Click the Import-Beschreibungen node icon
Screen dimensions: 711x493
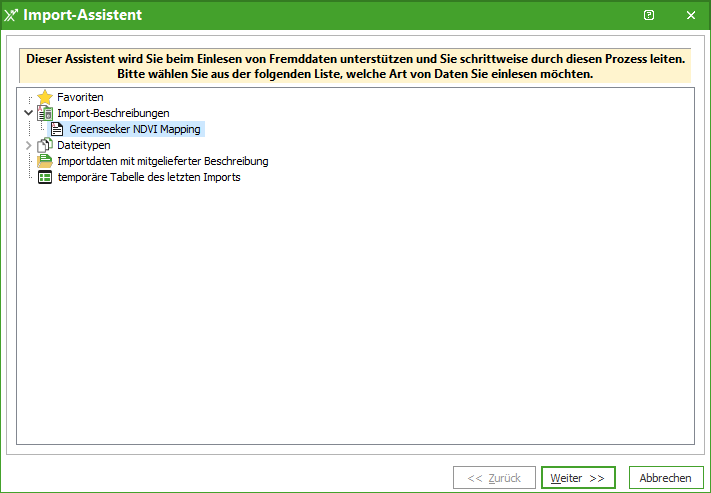(44, 114)
